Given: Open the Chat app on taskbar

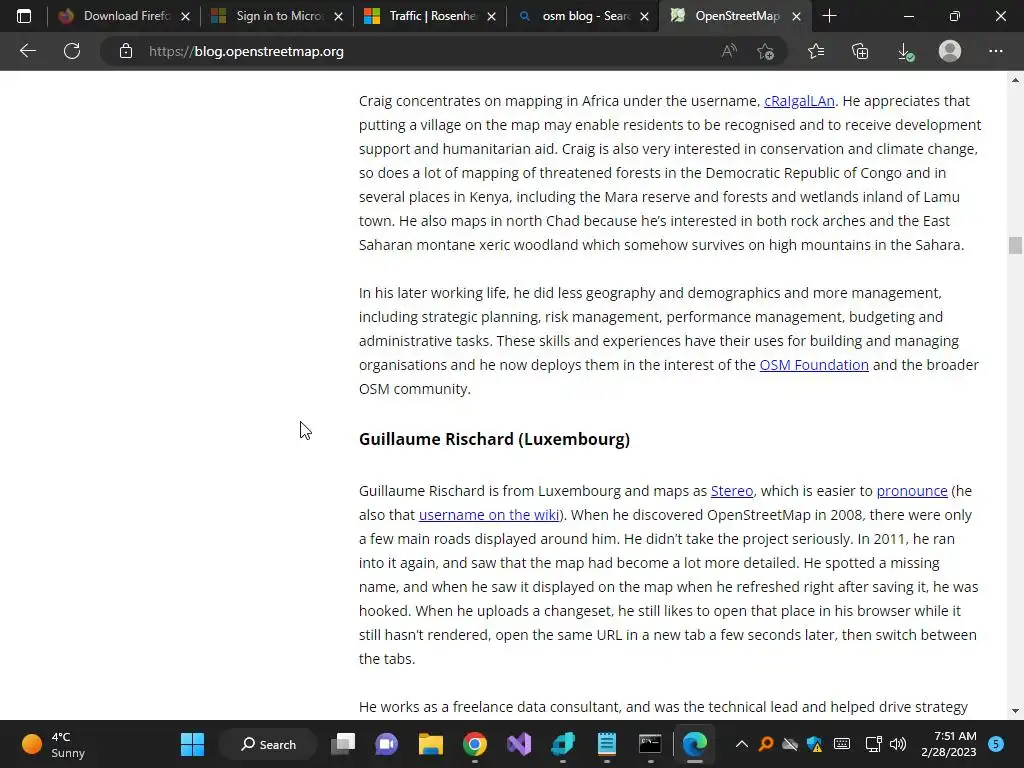Looking at the screenshot, I should (387, 744).
